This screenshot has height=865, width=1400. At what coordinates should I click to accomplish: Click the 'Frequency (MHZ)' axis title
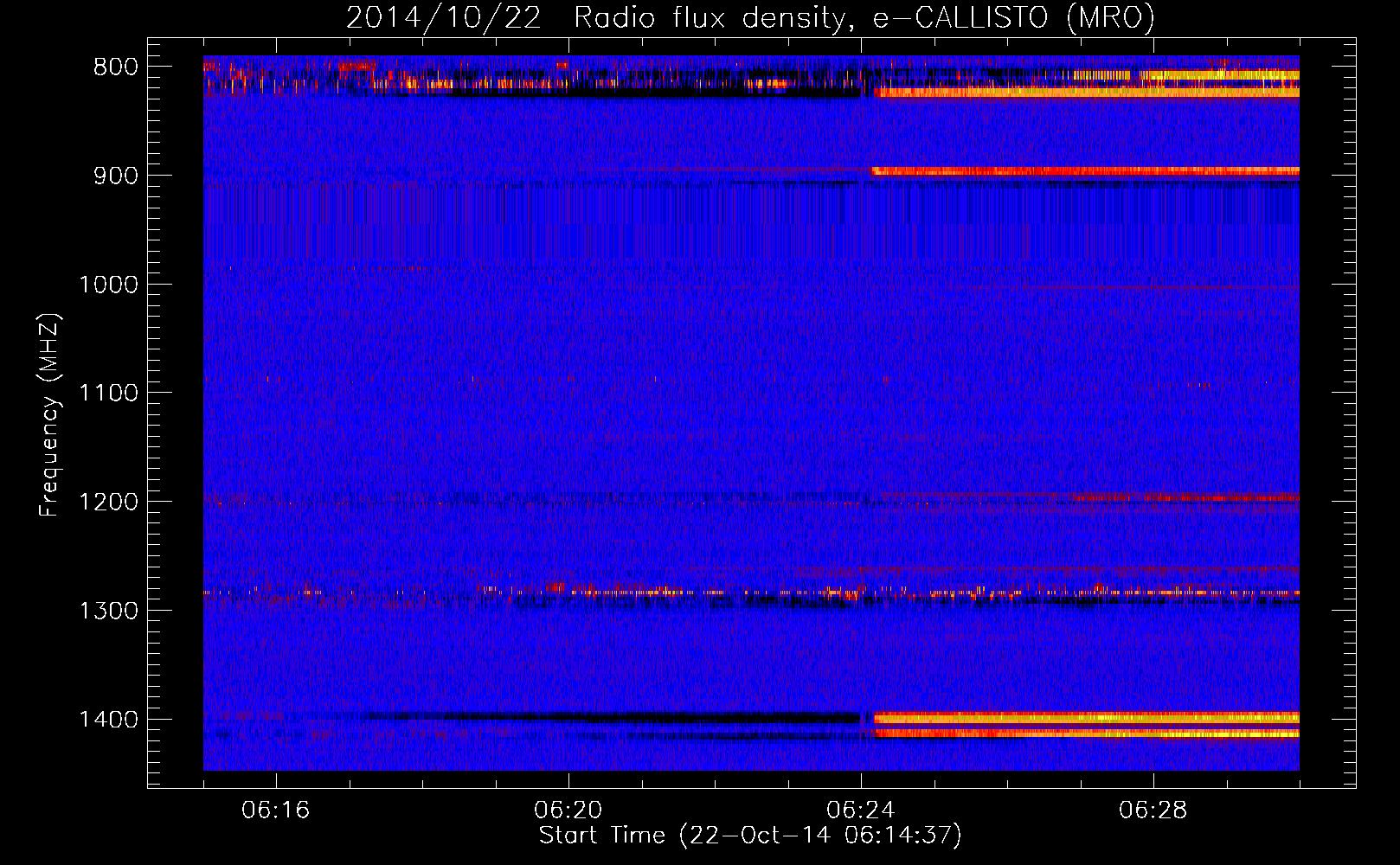50,415
